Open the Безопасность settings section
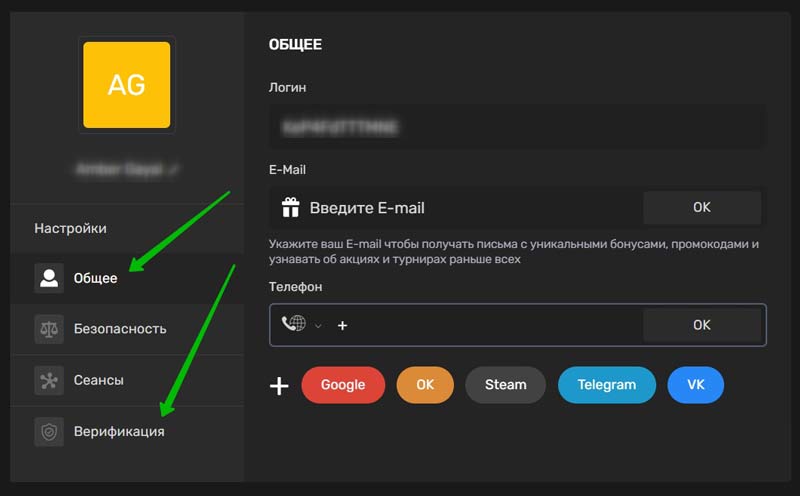This screenshot has height=496, width=800. pyautogui.click(x=120, y=329)
